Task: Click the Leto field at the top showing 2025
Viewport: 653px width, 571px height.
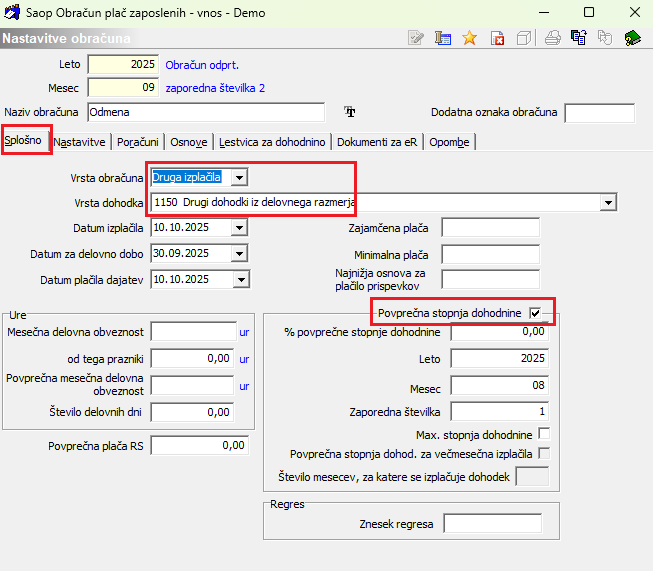Action: [x=123, y=64]
